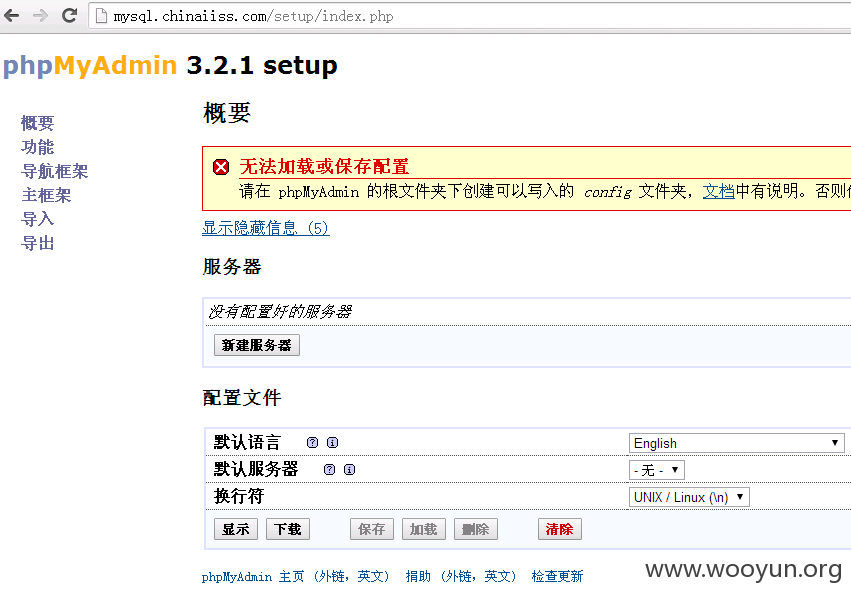The height and width of the screenshot is (598, 851).
Task: Click the 默认语言 row label
Action: (x=247, y=442)
